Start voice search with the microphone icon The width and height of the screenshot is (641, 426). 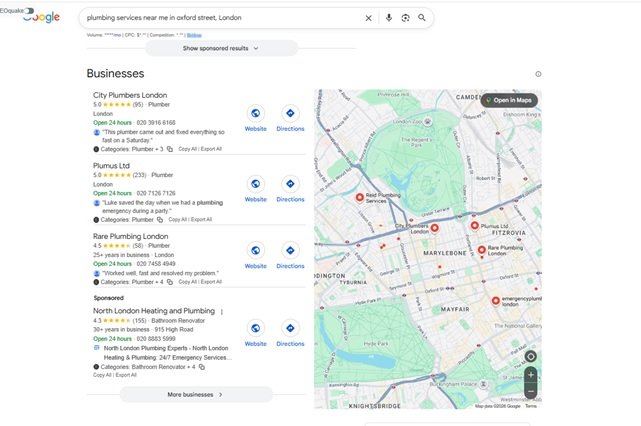(389, 18)
